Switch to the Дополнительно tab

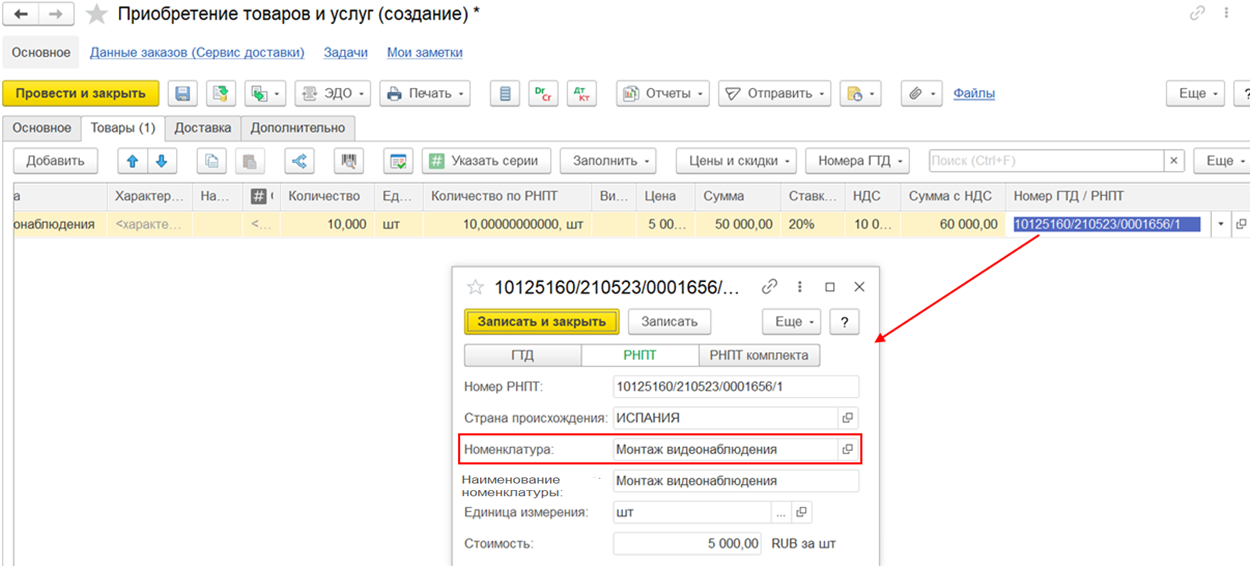coord(298,128)
